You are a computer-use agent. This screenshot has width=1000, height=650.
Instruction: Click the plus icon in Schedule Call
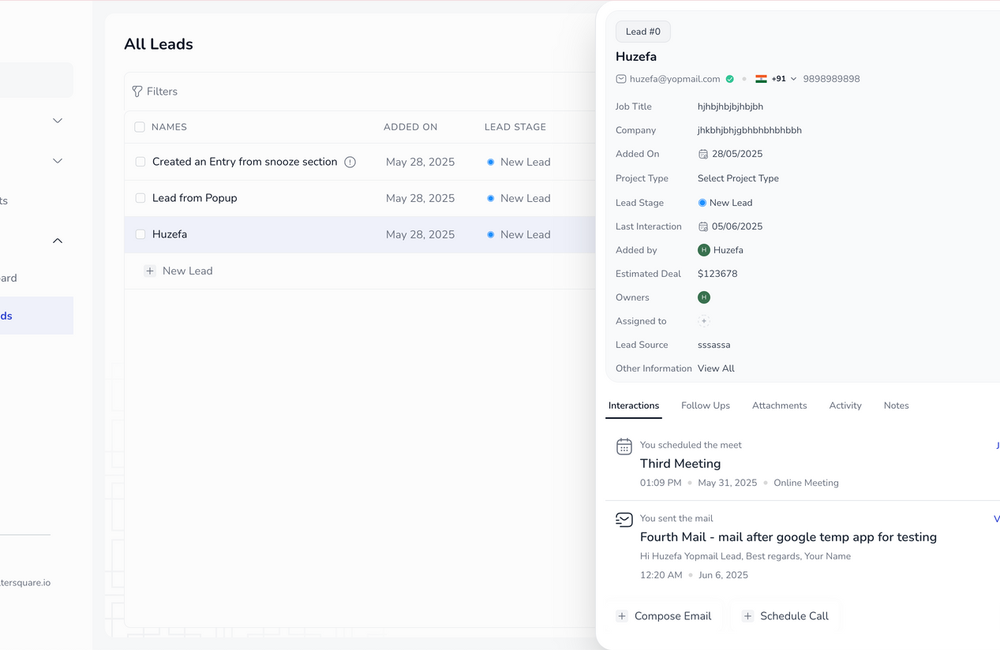pos(747,616)
